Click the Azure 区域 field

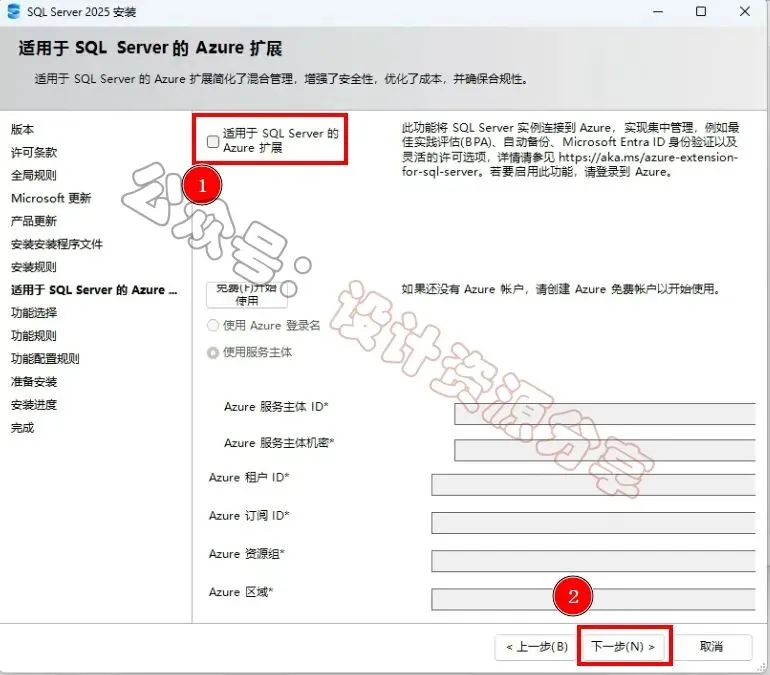click(593, 599)
